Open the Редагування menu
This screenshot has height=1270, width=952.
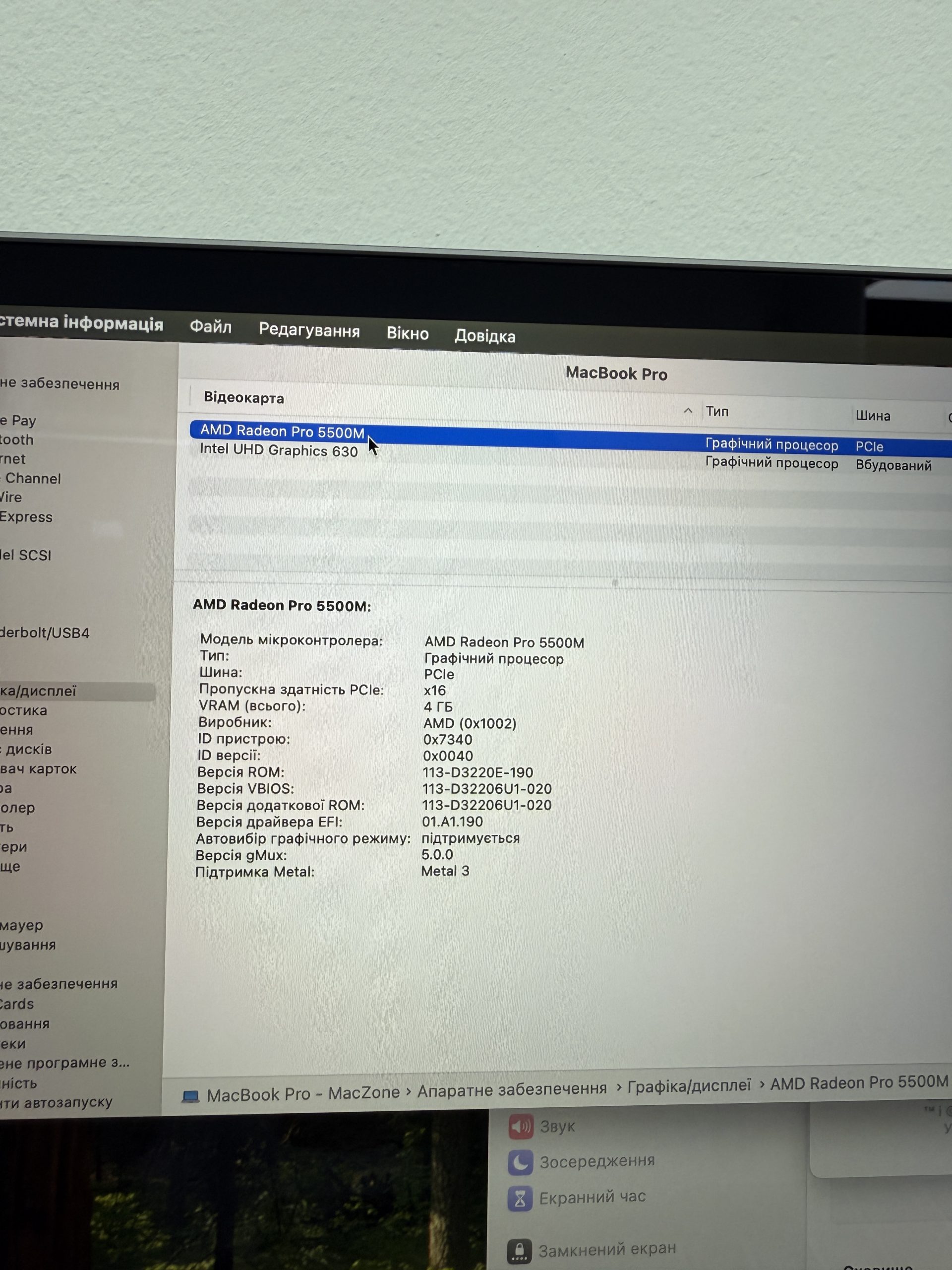coord(309,330)
